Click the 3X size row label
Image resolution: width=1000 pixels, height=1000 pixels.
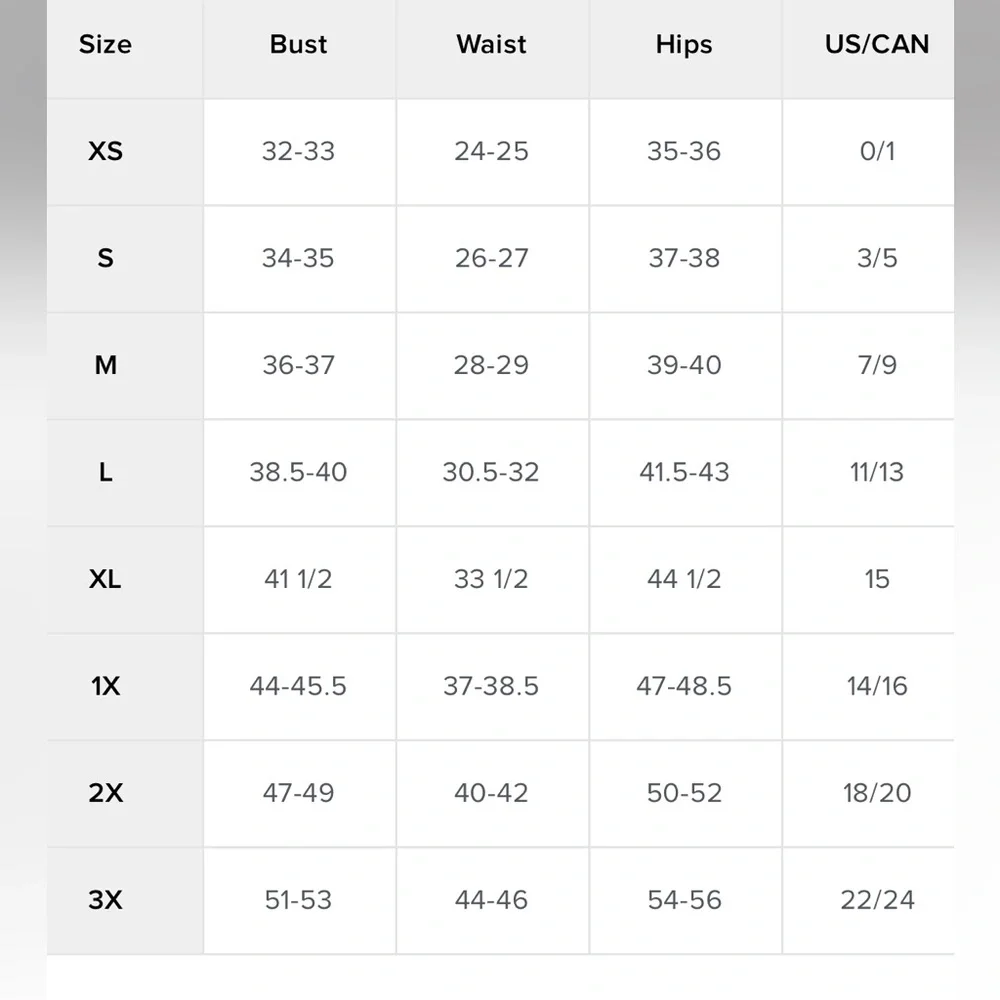click(105, 900)
